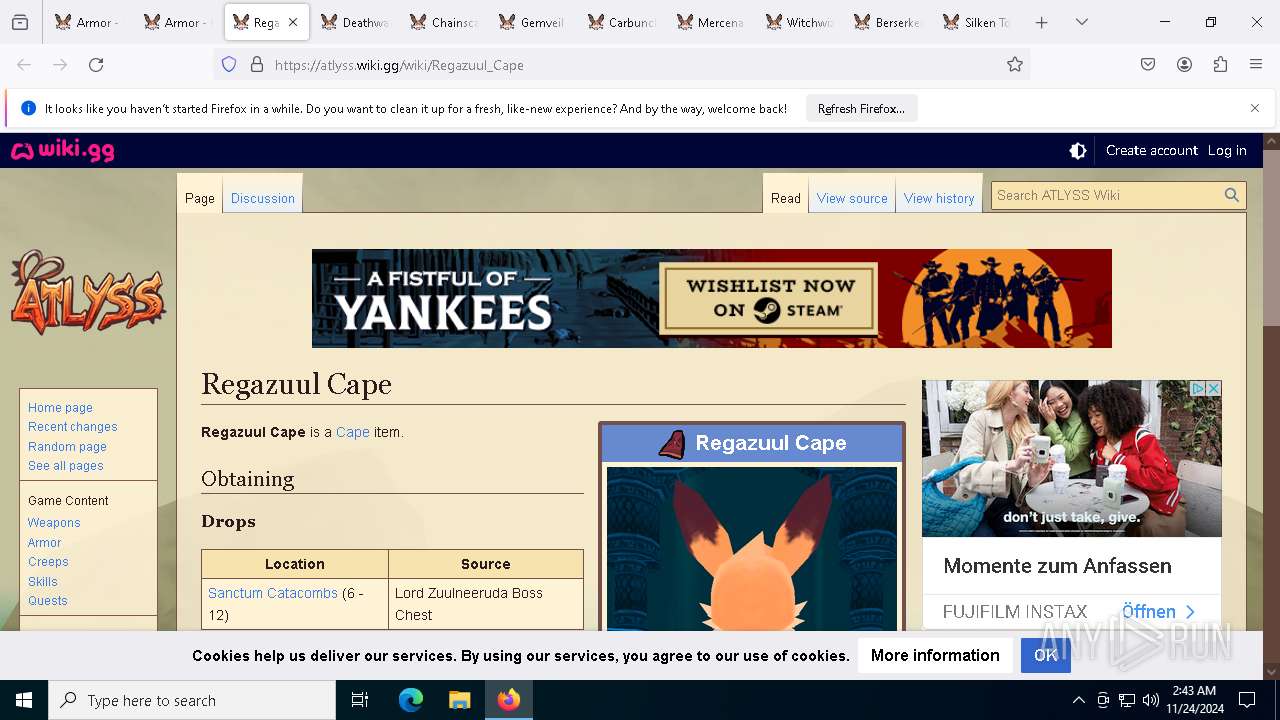Show hidden system tray icons

(1078, 700)
